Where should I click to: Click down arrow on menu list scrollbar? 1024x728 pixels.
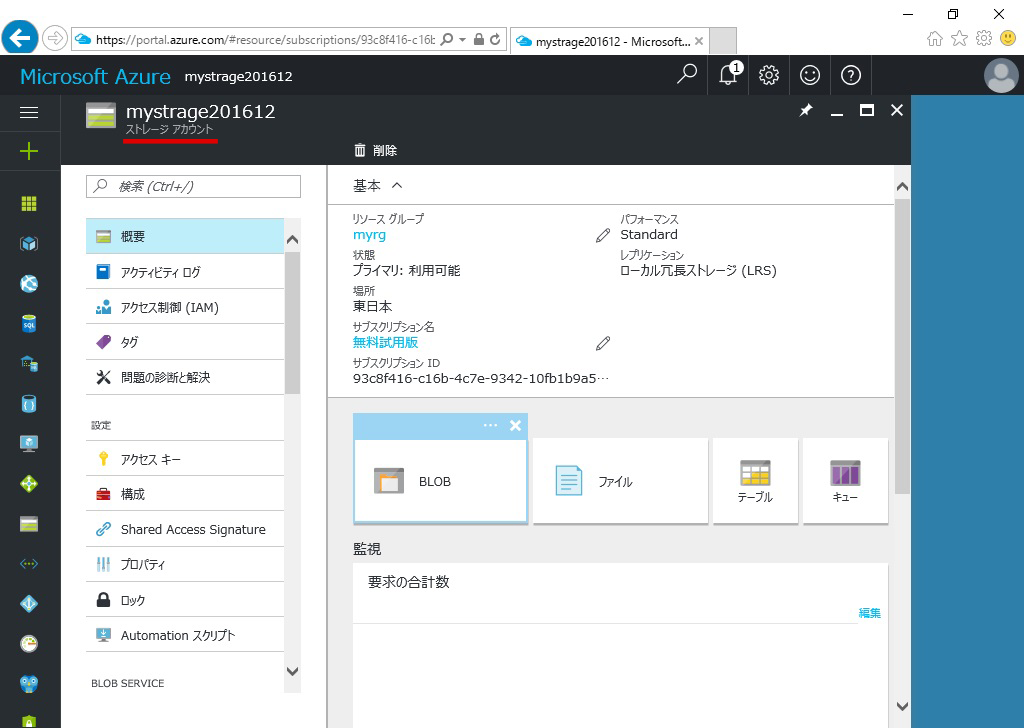pyautogui.click(x=293, y=671)
